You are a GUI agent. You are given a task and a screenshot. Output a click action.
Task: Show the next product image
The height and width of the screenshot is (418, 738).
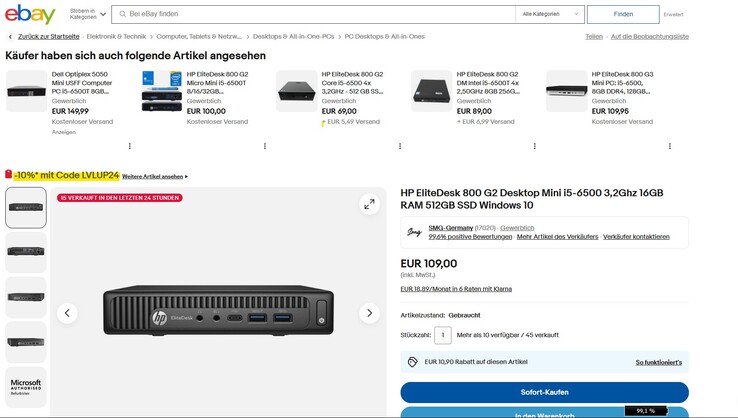(369, 313)
